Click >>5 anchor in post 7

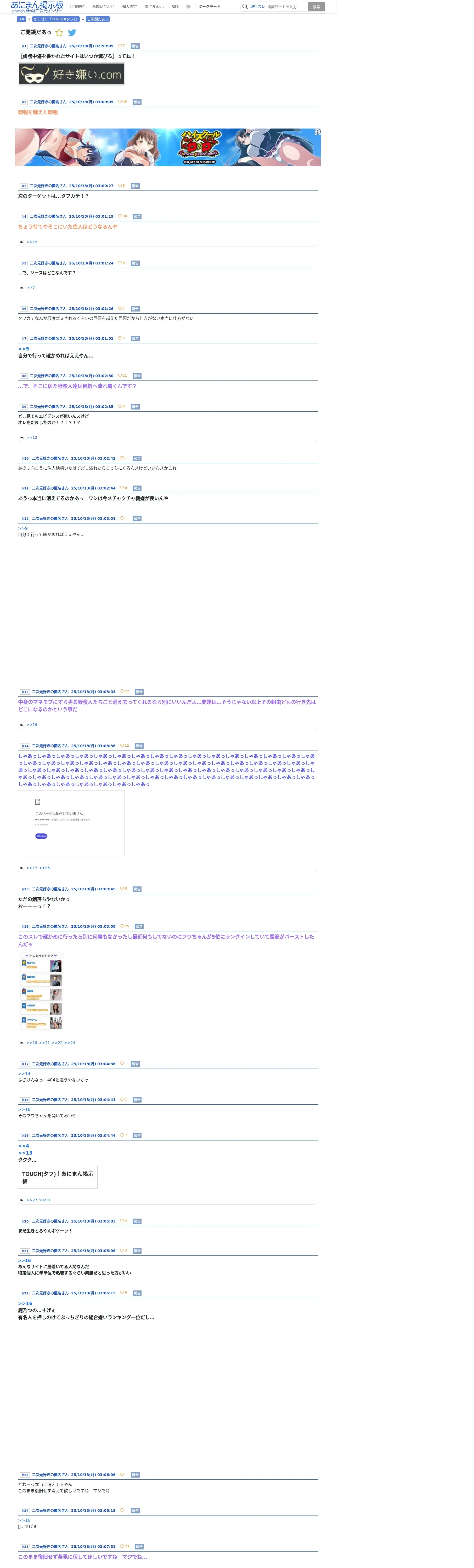(x=24, y=349)
